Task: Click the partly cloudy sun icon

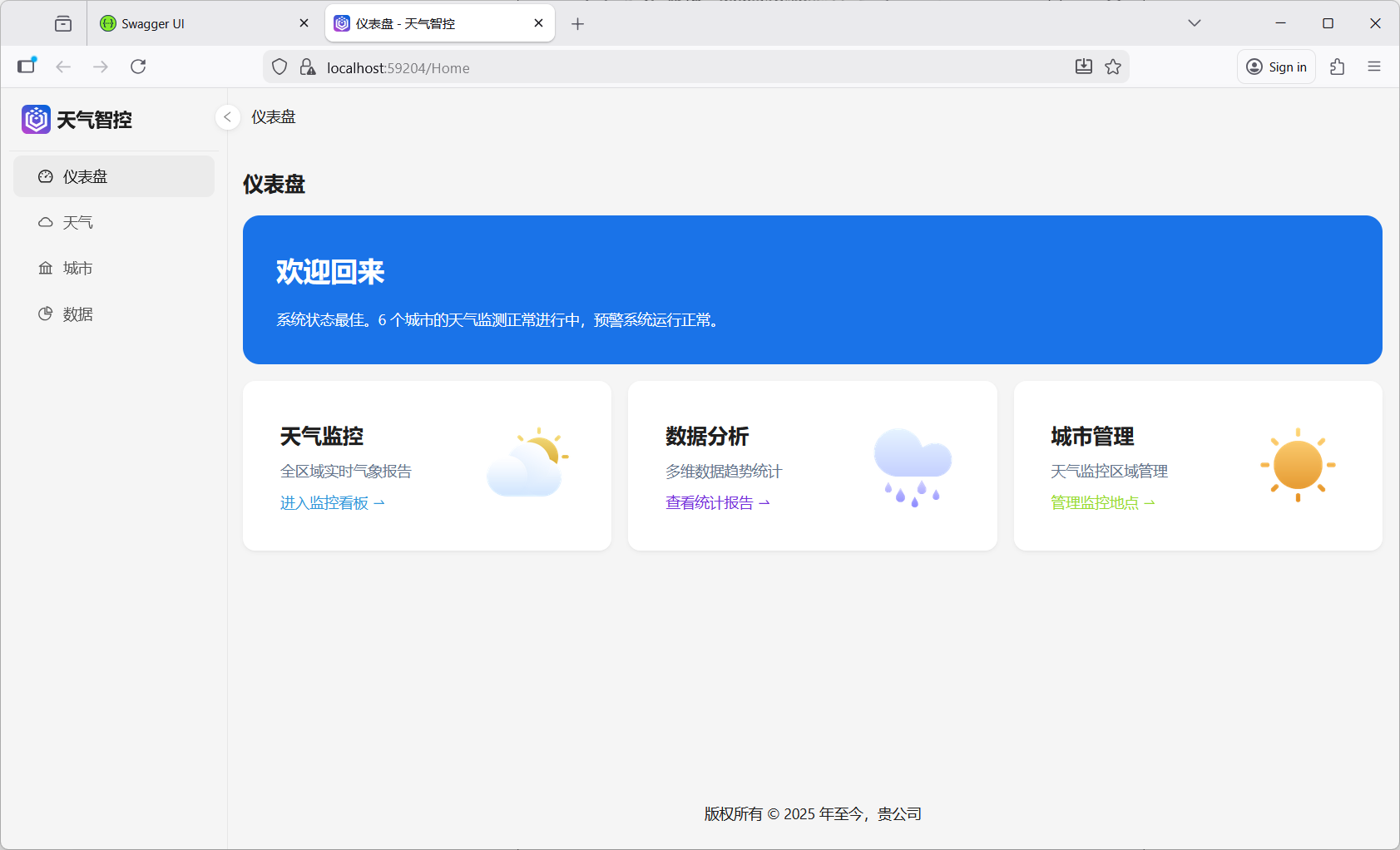Action: [527, 462]
